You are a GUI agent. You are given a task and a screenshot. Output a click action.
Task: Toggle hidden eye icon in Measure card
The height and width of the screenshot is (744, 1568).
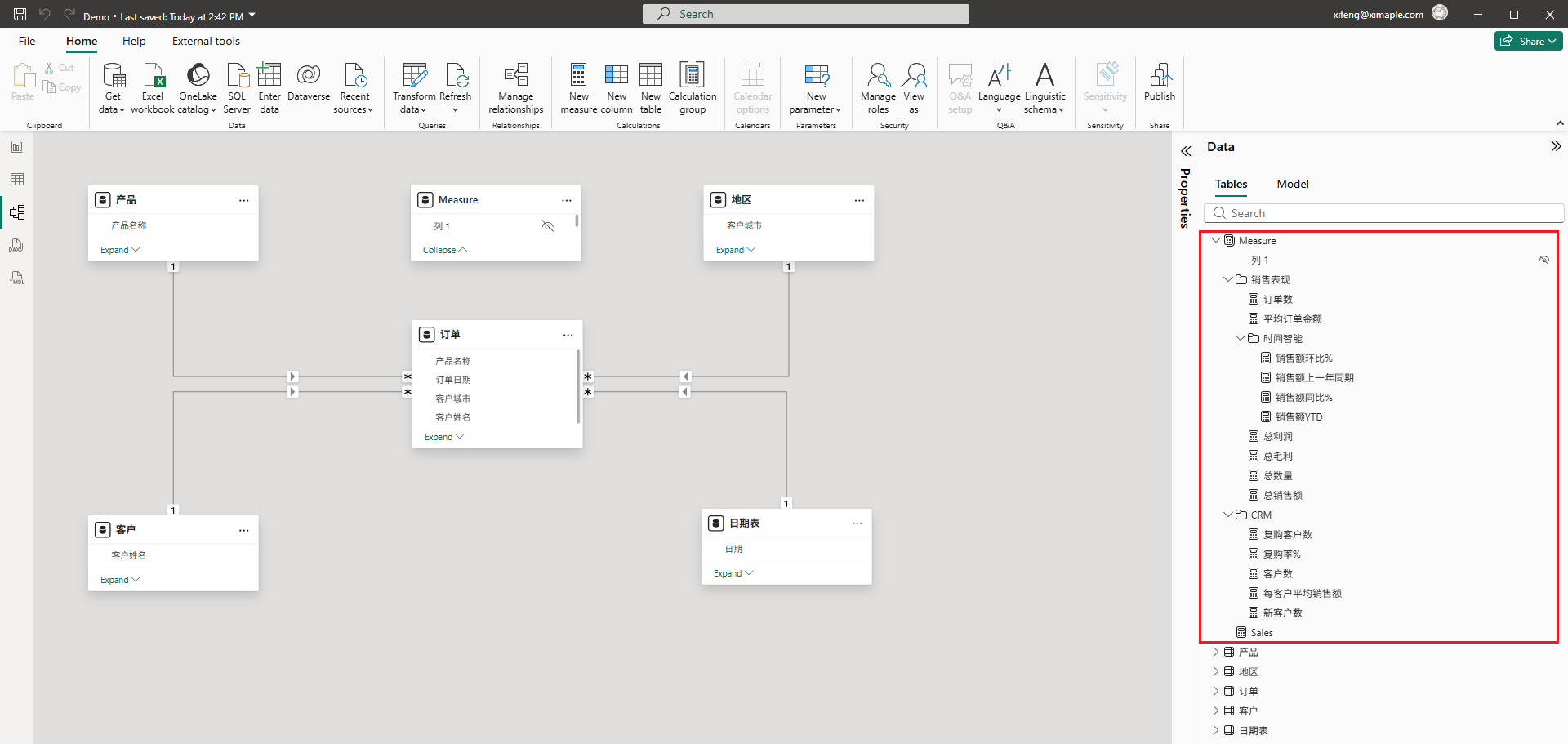[x=548, y=226]
